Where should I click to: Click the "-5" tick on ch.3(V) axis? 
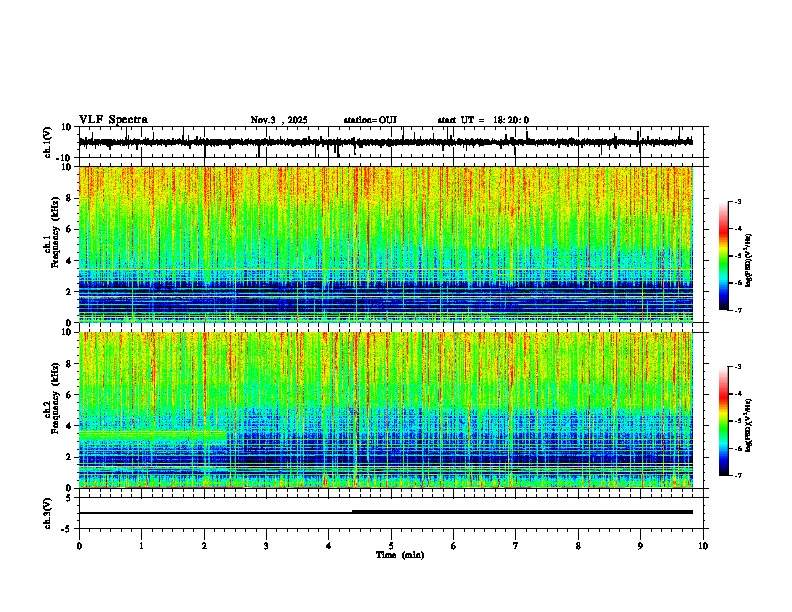(68, 529)
